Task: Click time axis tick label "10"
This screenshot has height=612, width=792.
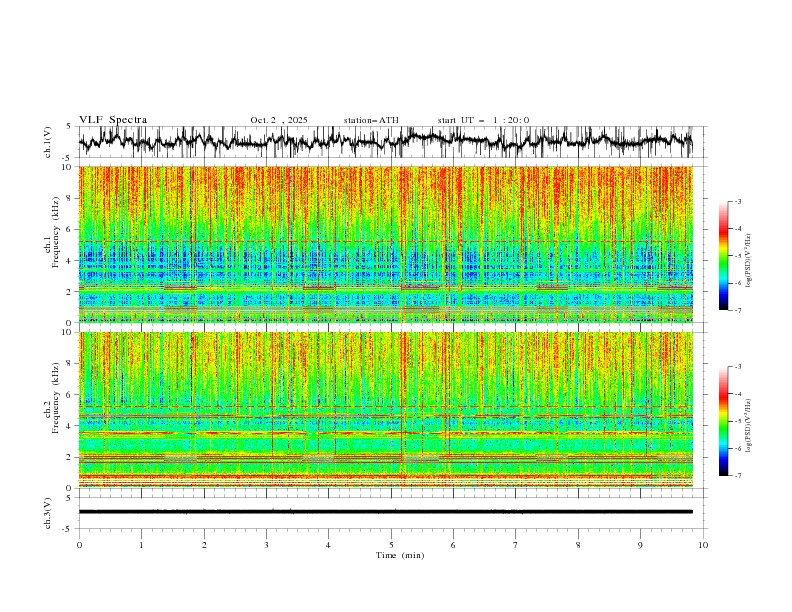Action: pyautogui.click(x=703, y=545)
